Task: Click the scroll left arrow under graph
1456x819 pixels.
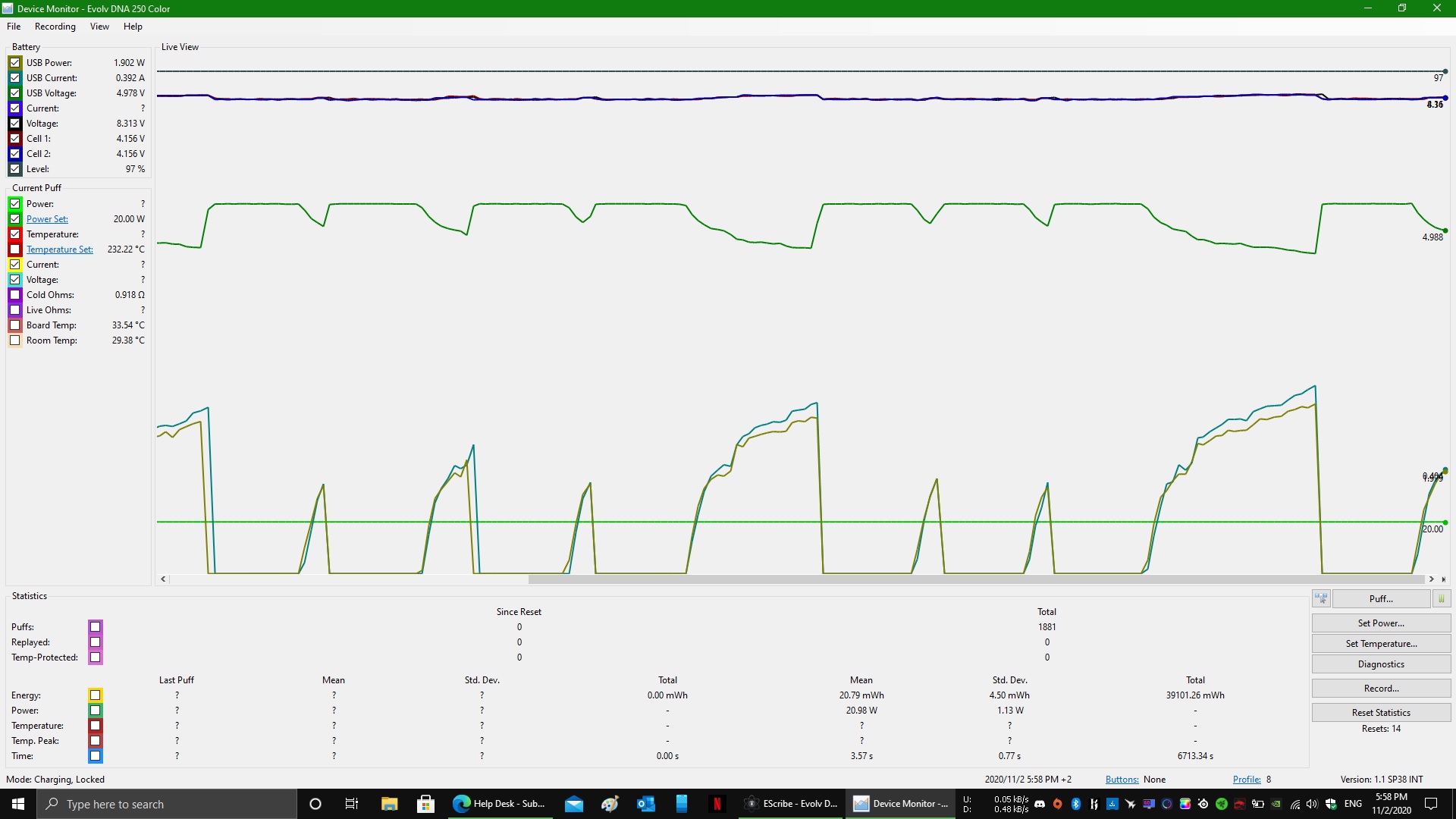Action: (163, 579)
